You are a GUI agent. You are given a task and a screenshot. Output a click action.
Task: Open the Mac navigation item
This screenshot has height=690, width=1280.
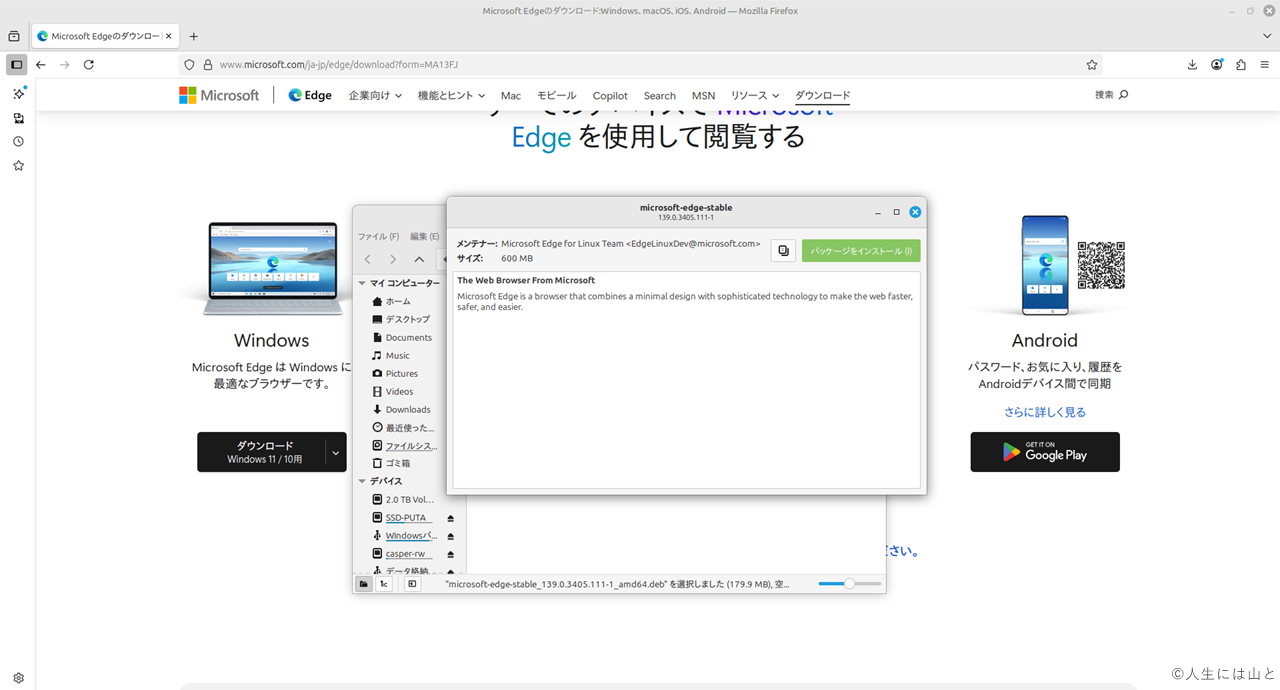coord(511,95)
